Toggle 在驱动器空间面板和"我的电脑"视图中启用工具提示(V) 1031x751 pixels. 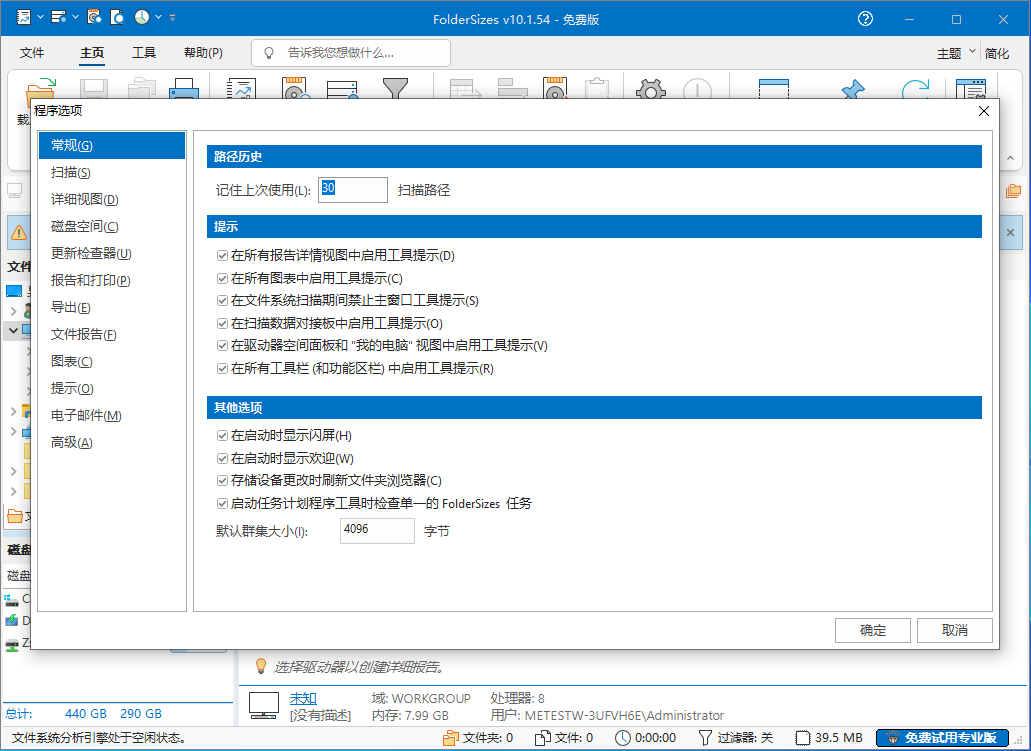point(222,346)
